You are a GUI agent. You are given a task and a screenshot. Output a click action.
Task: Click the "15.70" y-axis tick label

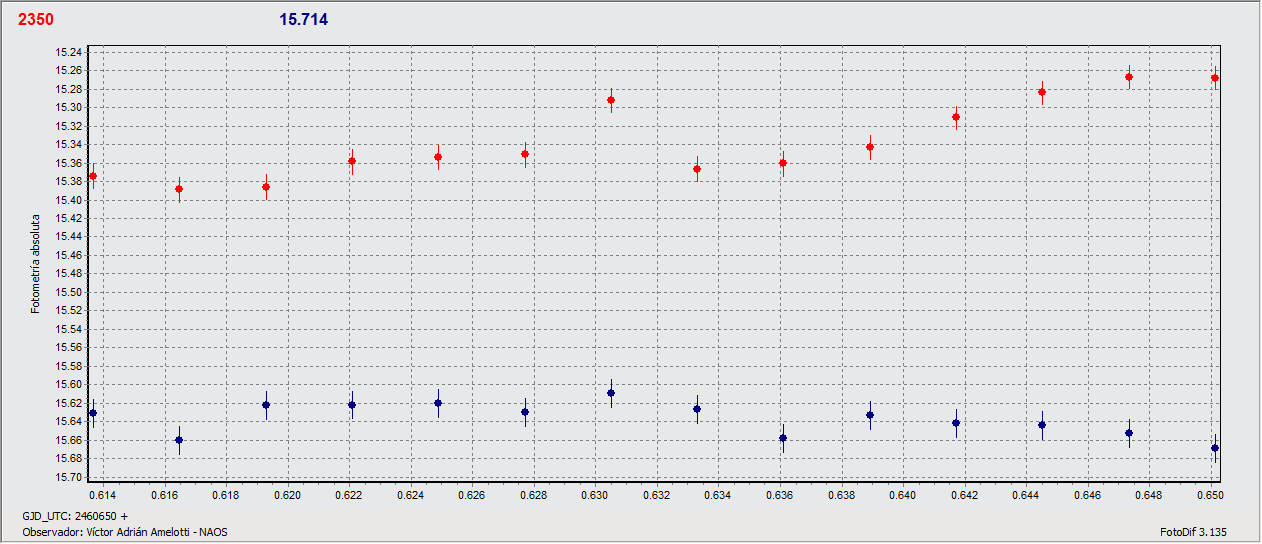tap(70, 477)
